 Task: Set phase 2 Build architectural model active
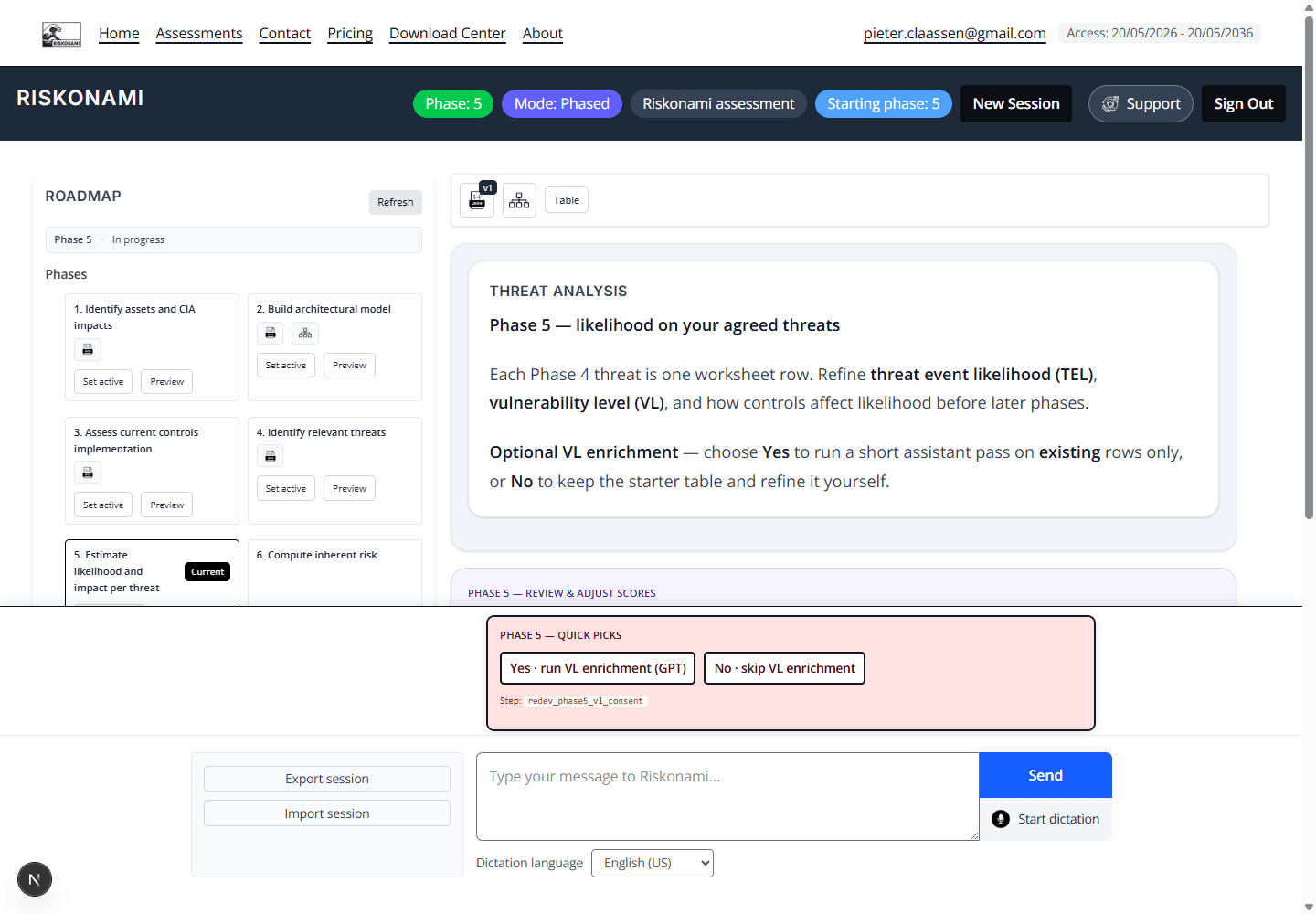tap(286, 366)
